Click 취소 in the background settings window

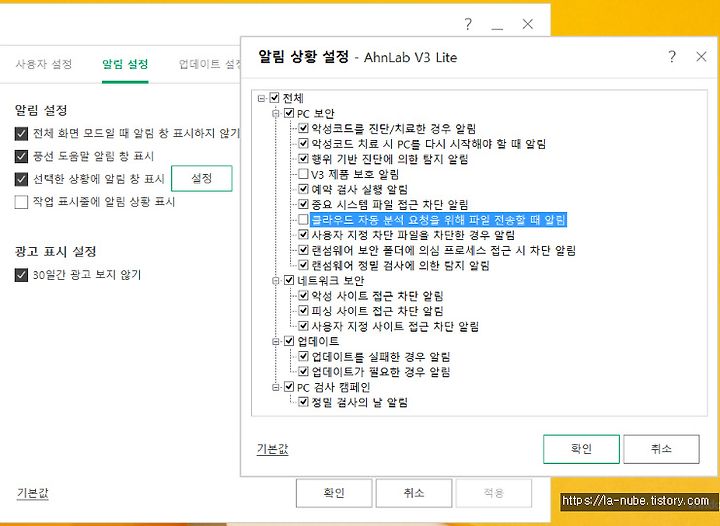(x=414, y=493)
